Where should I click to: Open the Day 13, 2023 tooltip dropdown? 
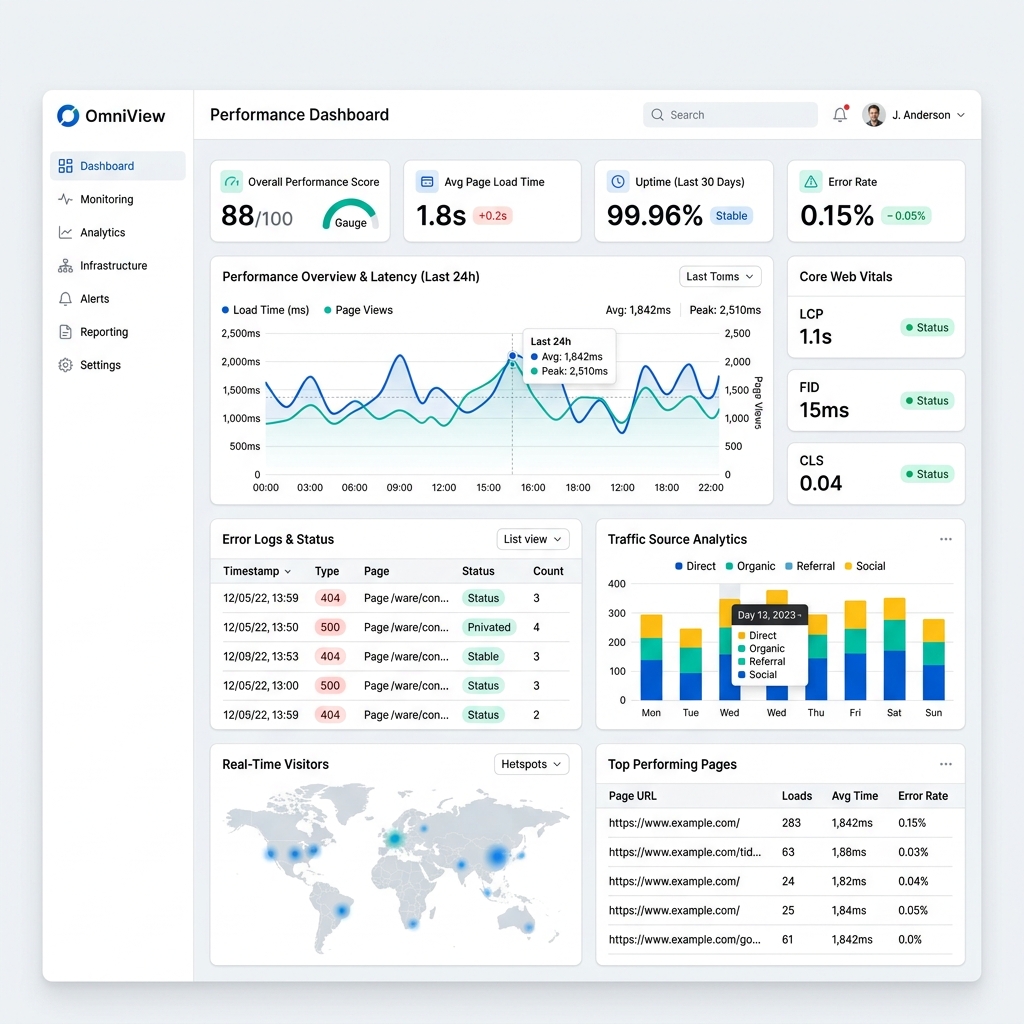click(x=769, y=615)
